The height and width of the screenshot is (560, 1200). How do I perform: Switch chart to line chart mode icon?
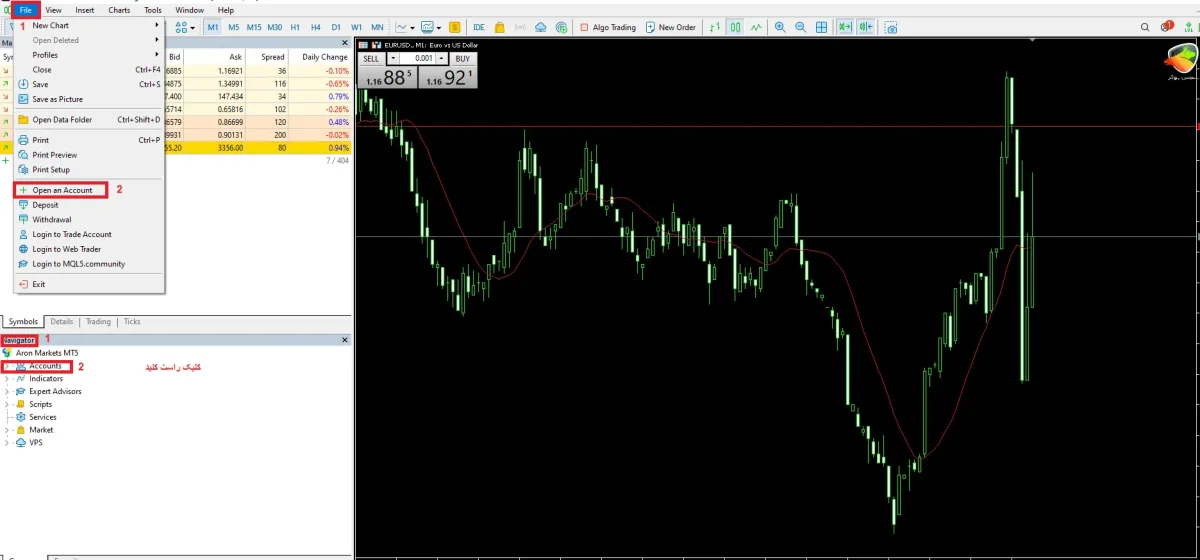756,27
